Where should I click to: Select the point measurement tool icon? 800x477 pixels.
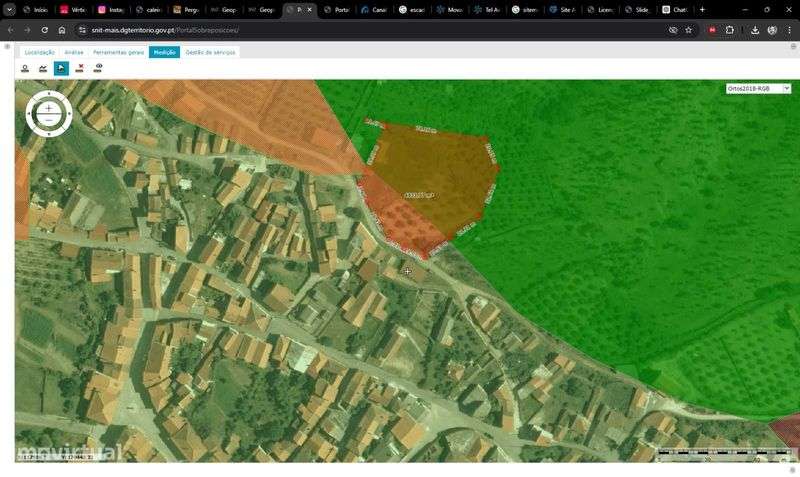pos(24,68)
